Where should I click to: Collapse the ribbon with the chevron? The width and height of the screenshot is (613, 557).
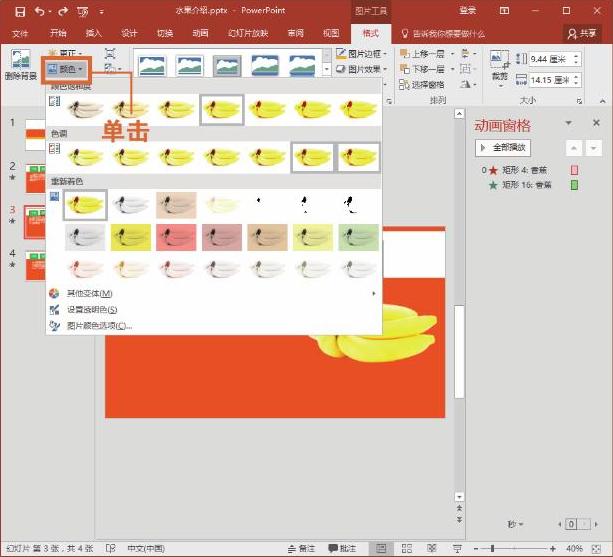point(602,101)
